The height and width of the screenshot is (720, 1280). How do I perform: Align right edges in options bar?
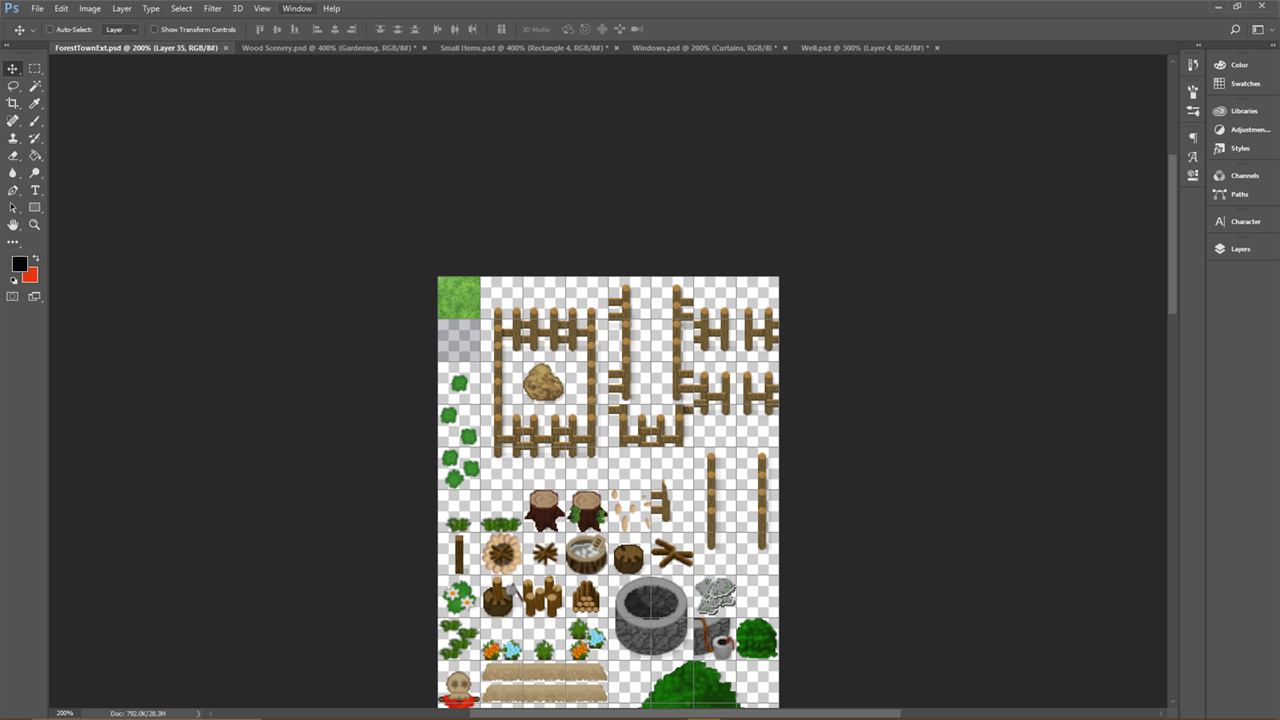click(352, 30)
